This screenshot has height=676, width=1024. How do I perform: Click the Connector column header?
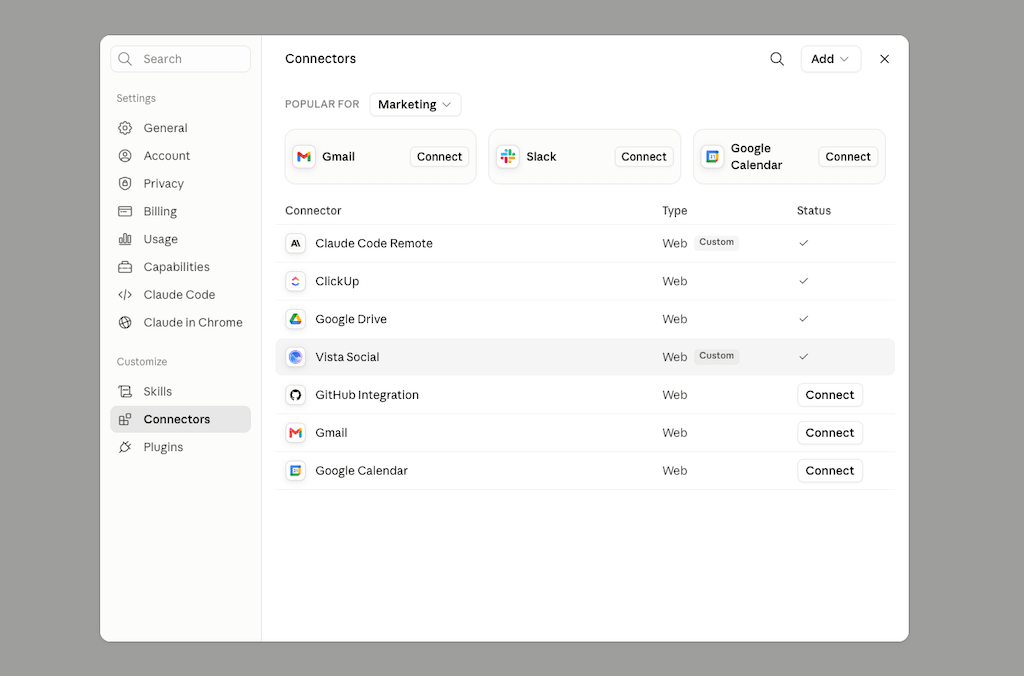click(313, 211)
